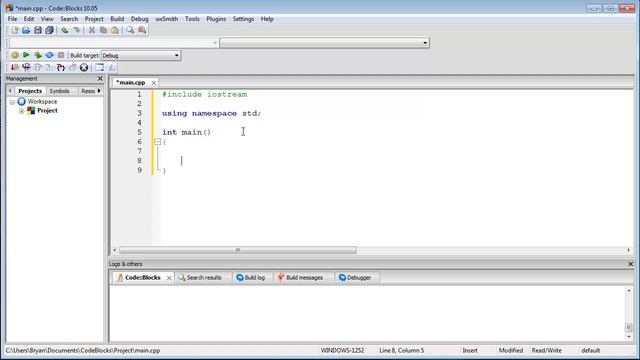Run the program with green play icon

click(26, 55)
